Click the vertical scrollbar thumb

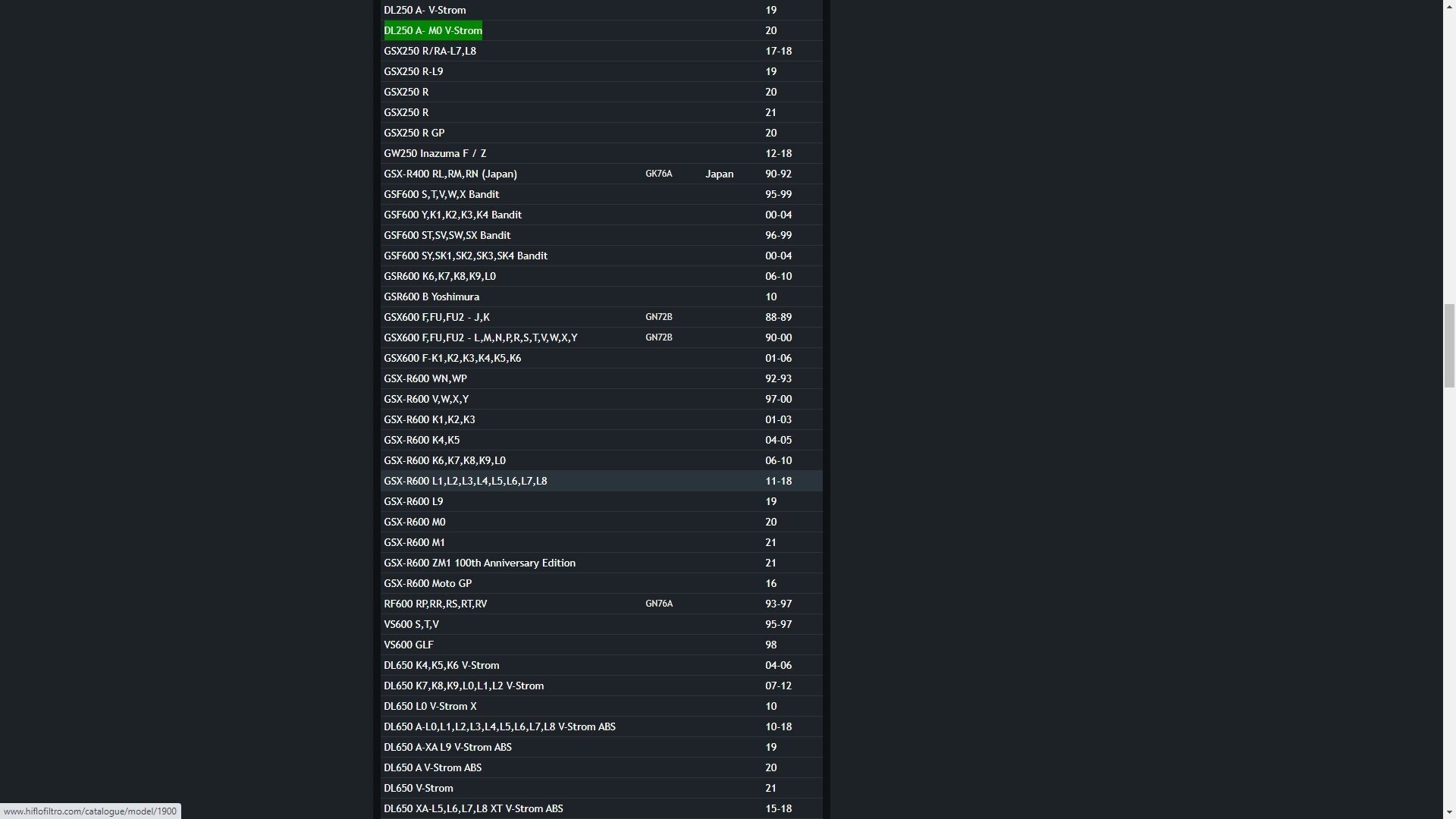tap(1449, 345)
